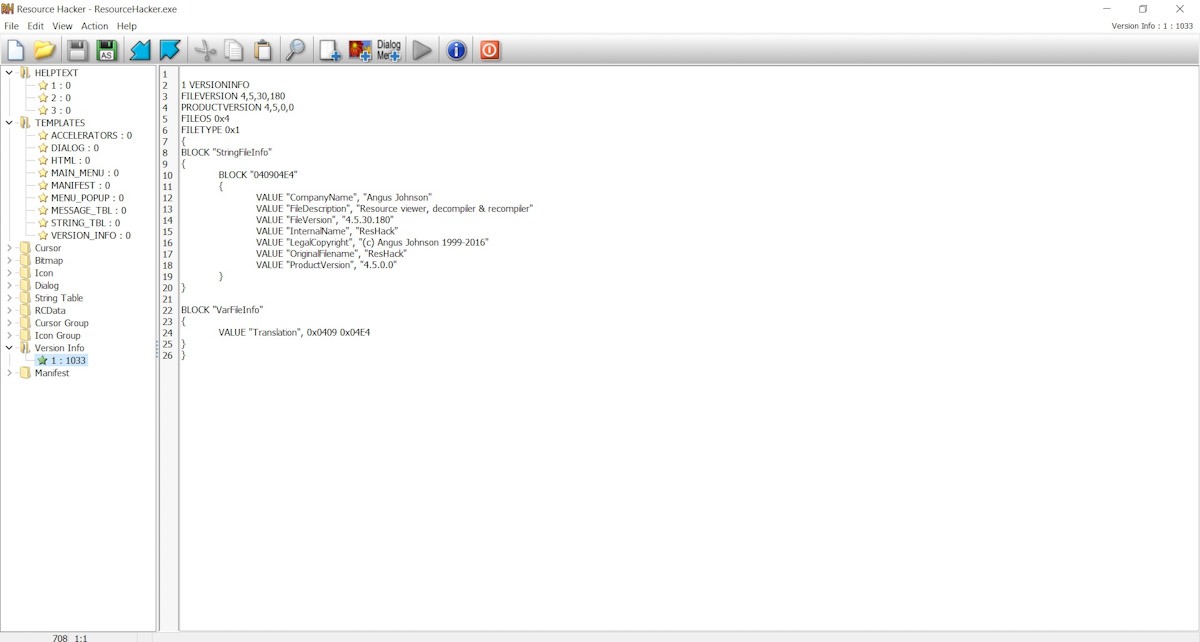Open the Help menu
Viewport: 1200px width, 642px height.
click(x=127, y=26)
